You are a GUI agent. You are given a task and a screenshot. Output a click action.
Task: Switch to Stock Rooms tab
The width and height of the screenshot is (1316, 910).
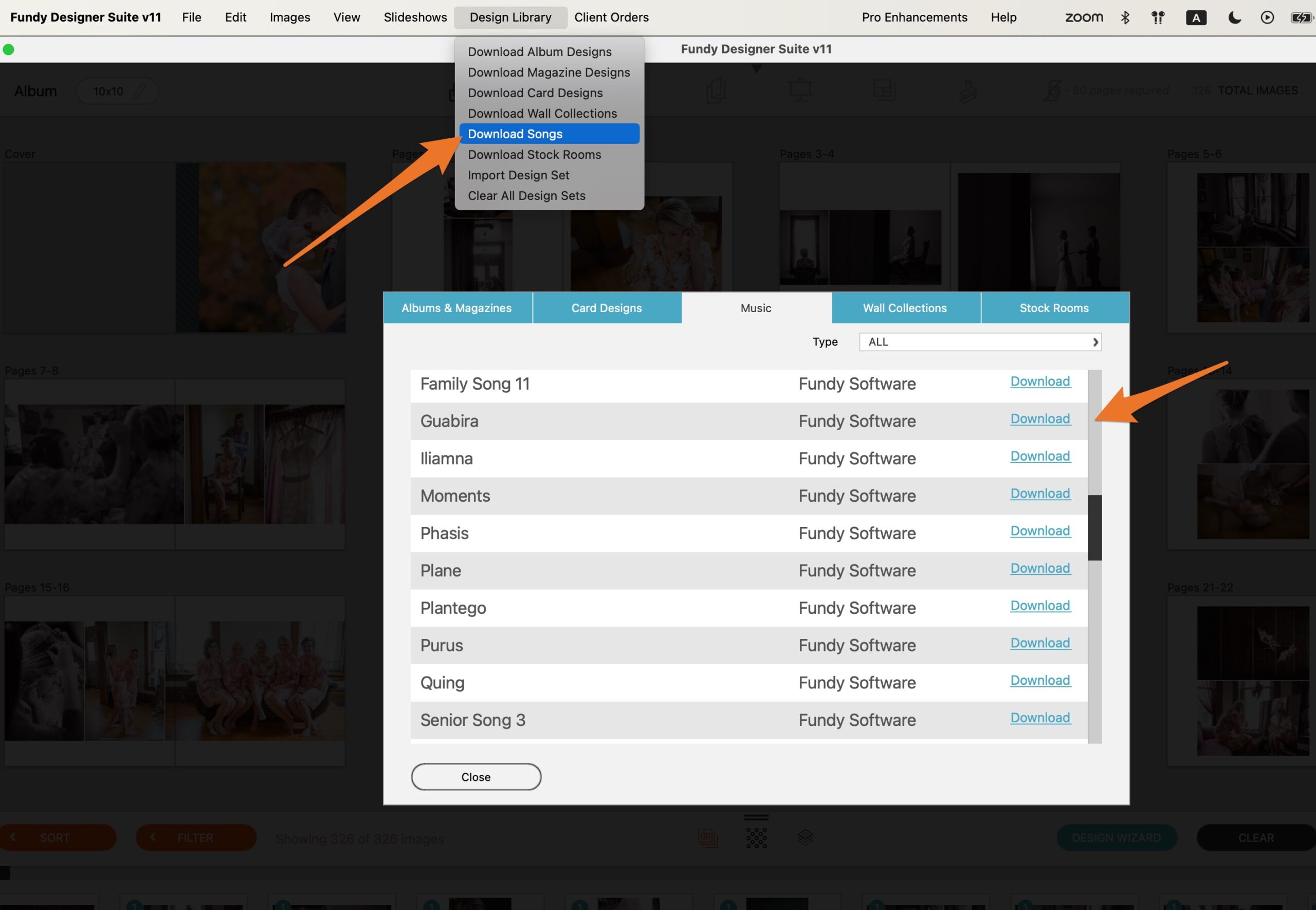click(x=1055, y=308)
